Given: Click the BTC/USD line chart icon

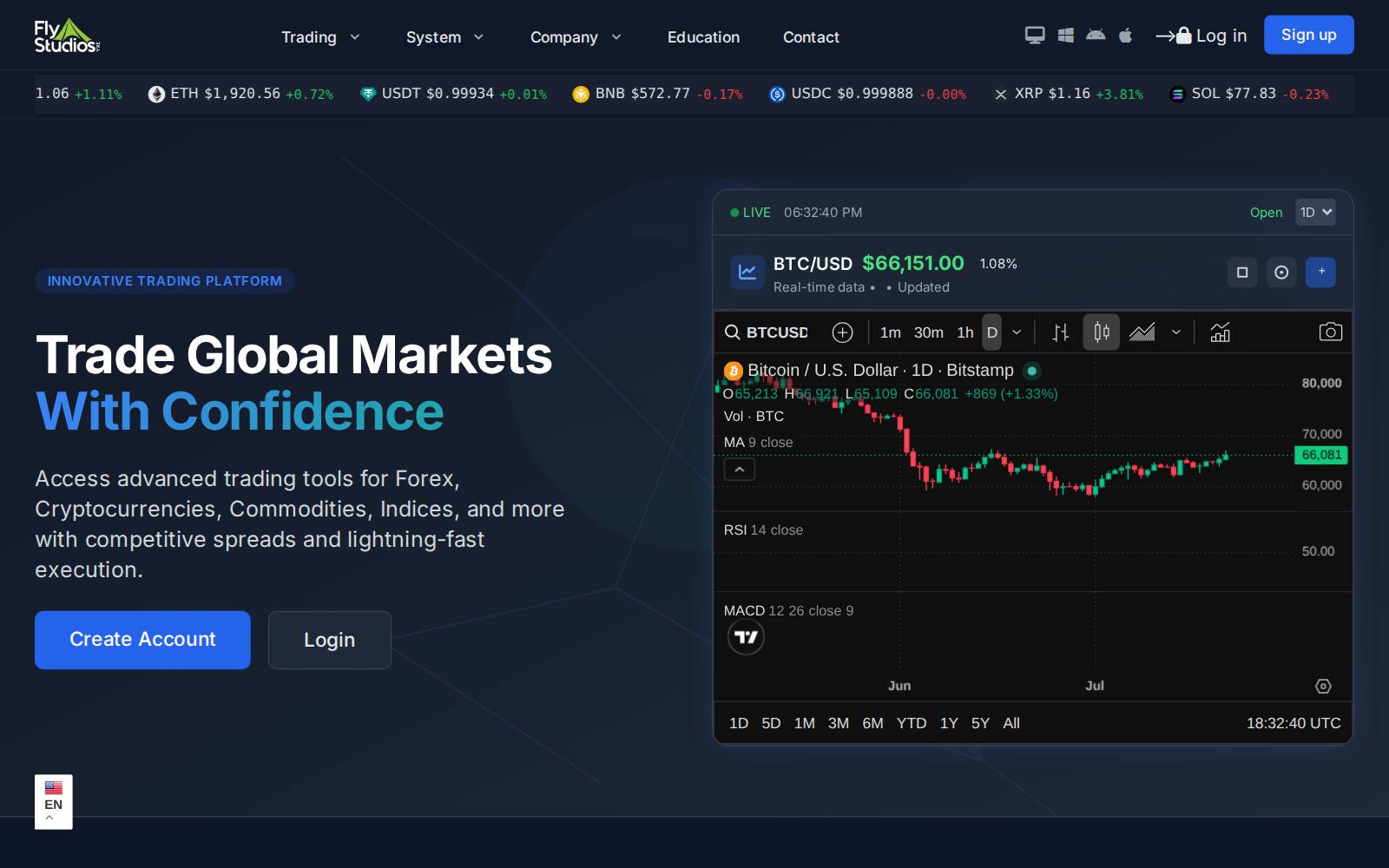Looking at the screenshot, I should tap(747, 272).
